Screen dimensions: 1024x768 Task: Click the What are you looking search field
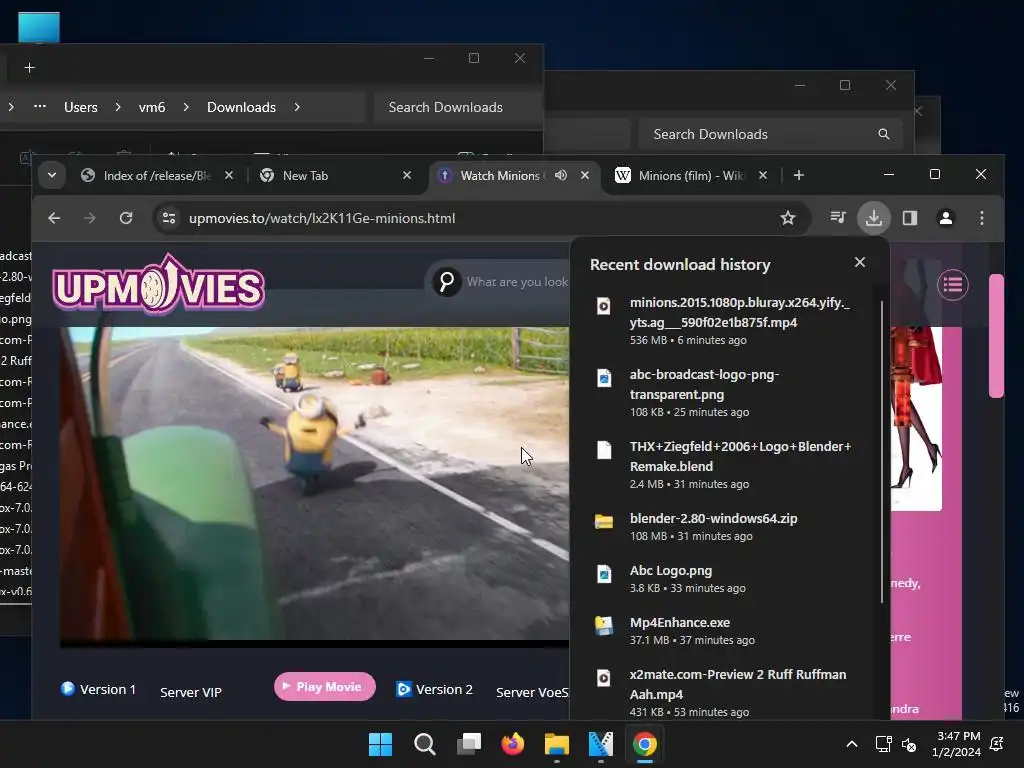pos(517,281)
